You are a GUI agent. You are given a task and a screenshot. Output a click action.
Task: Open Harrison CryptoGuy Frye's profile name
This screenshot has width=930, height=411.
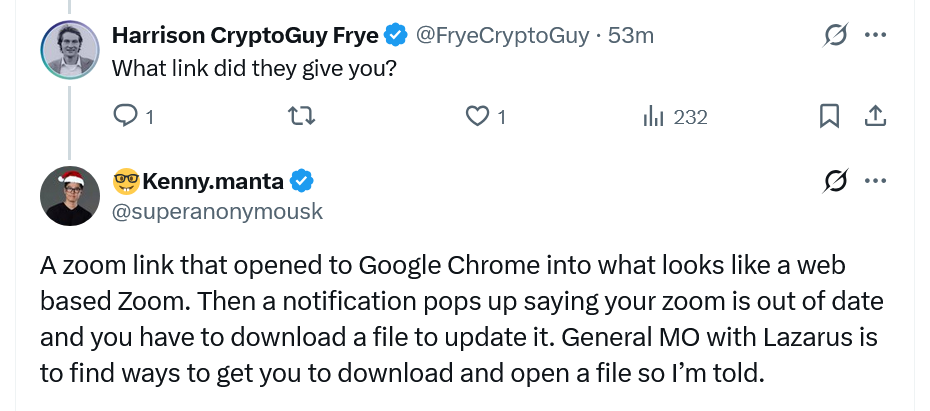tap(245, 36)
